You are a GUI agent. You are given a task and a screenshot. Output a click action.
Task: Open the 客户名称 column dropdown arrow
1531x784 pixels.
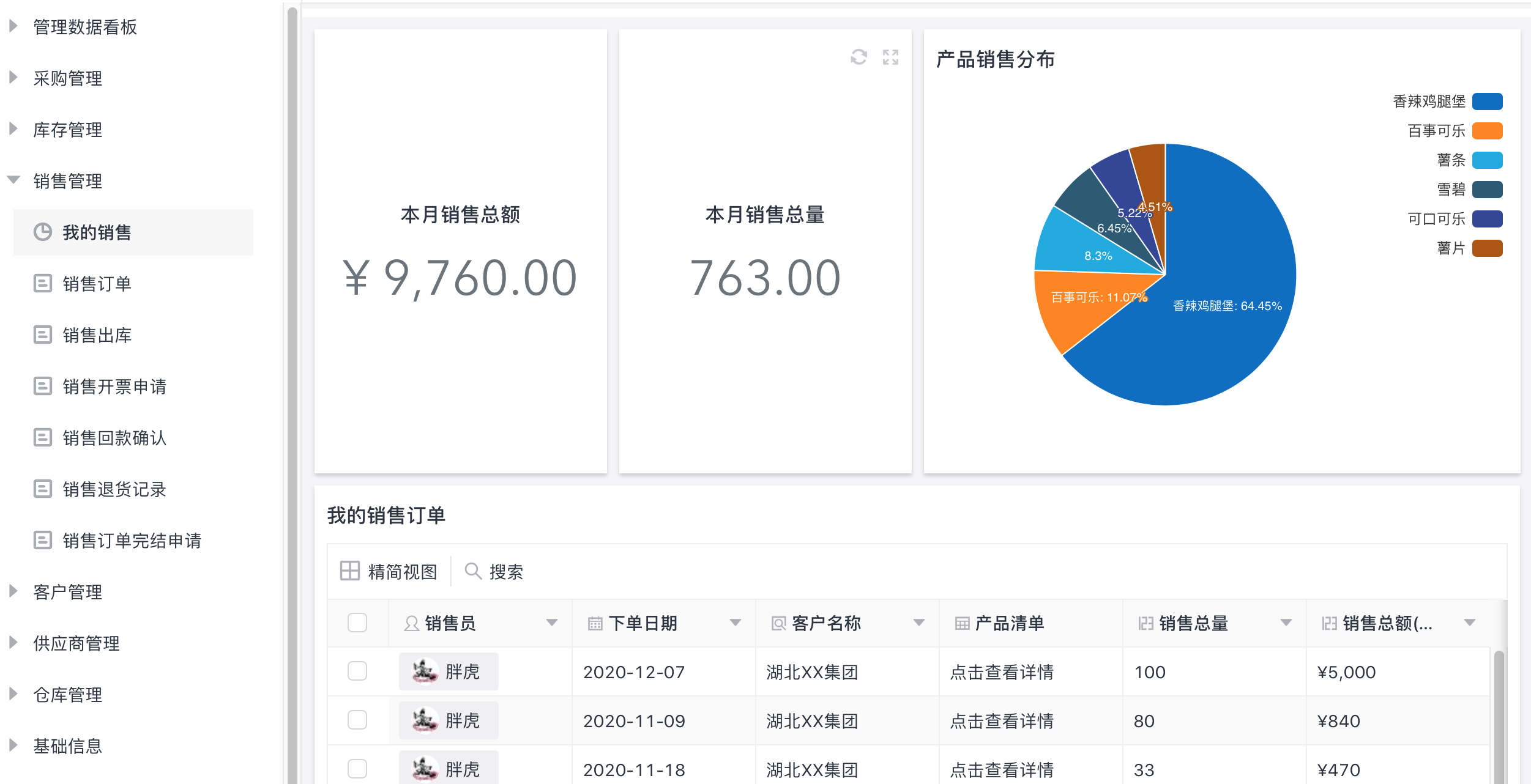[919, 623]
